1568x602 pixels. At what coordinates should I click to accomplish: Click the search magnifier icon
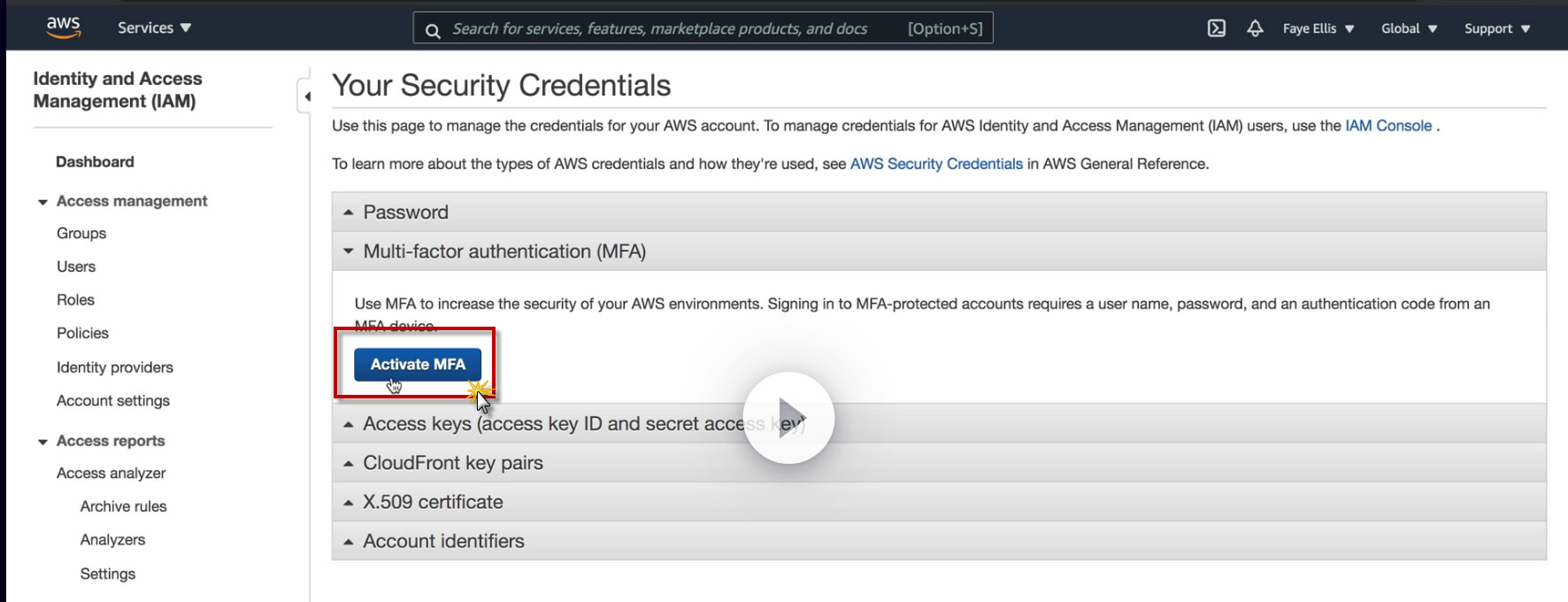point(433,30)
